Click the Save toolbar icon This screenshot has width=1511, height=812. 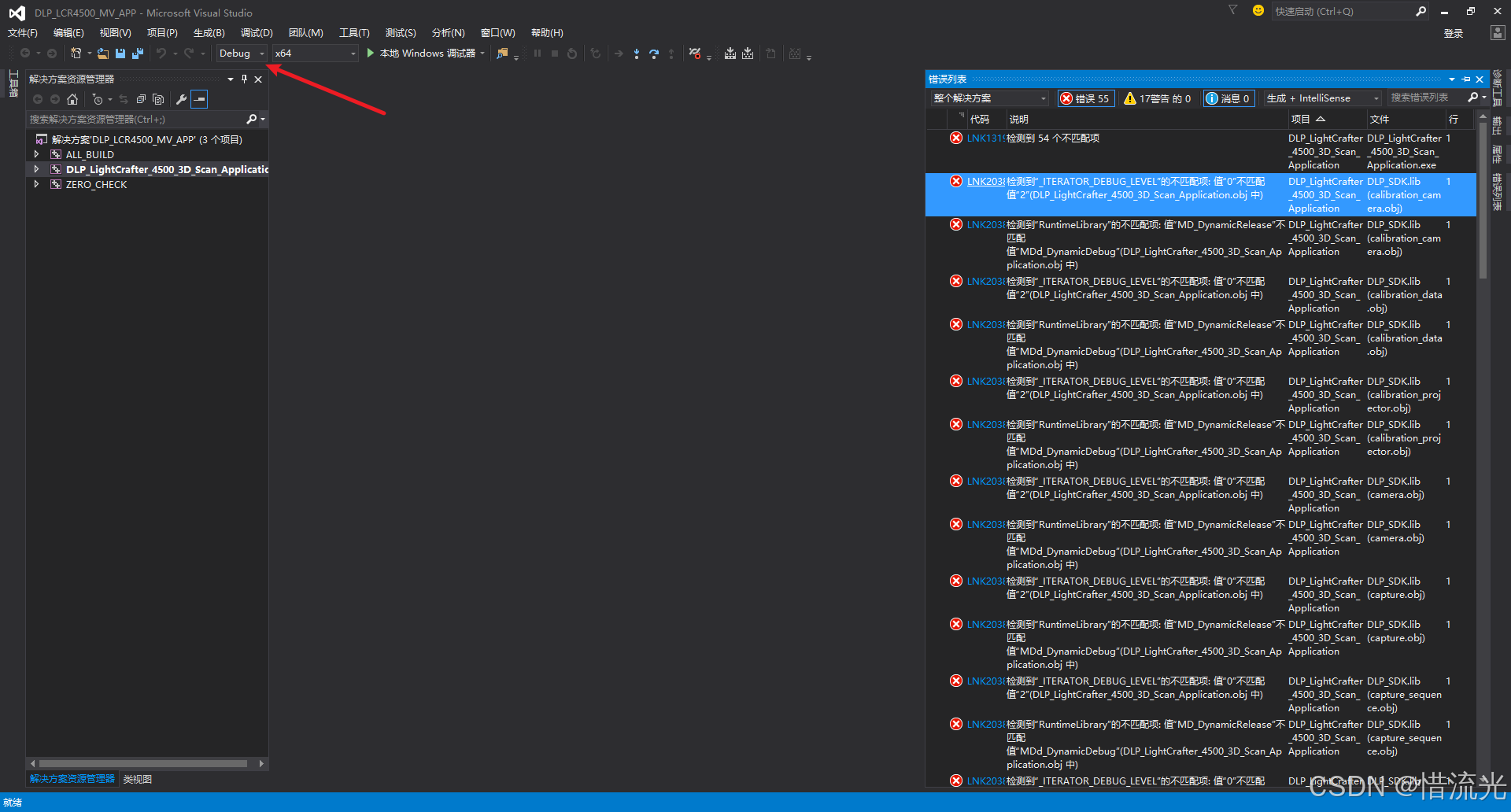pyautogui.click(x=120, y=54)
